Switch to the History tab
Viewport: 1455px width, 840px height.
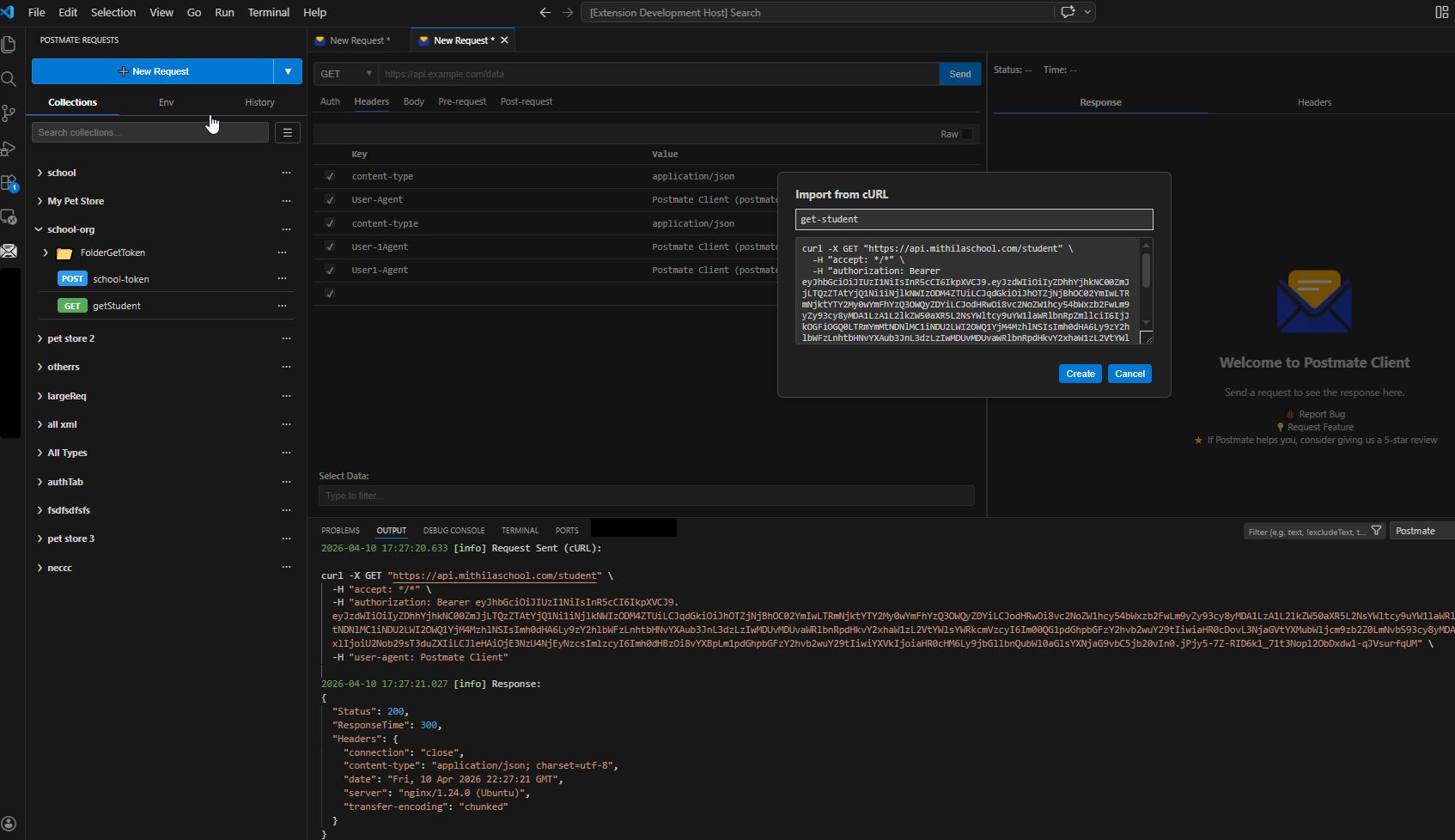(259, 101)
